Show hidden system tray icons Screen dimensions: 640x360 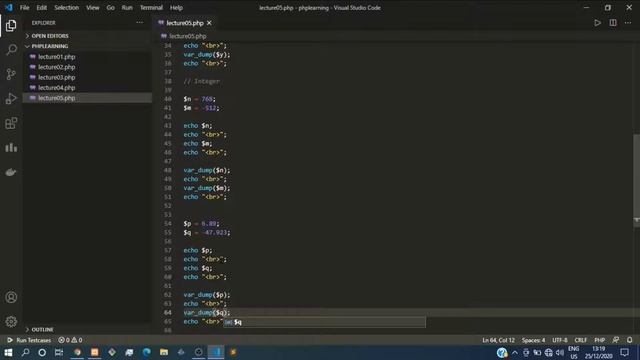(x=515, y=352)
